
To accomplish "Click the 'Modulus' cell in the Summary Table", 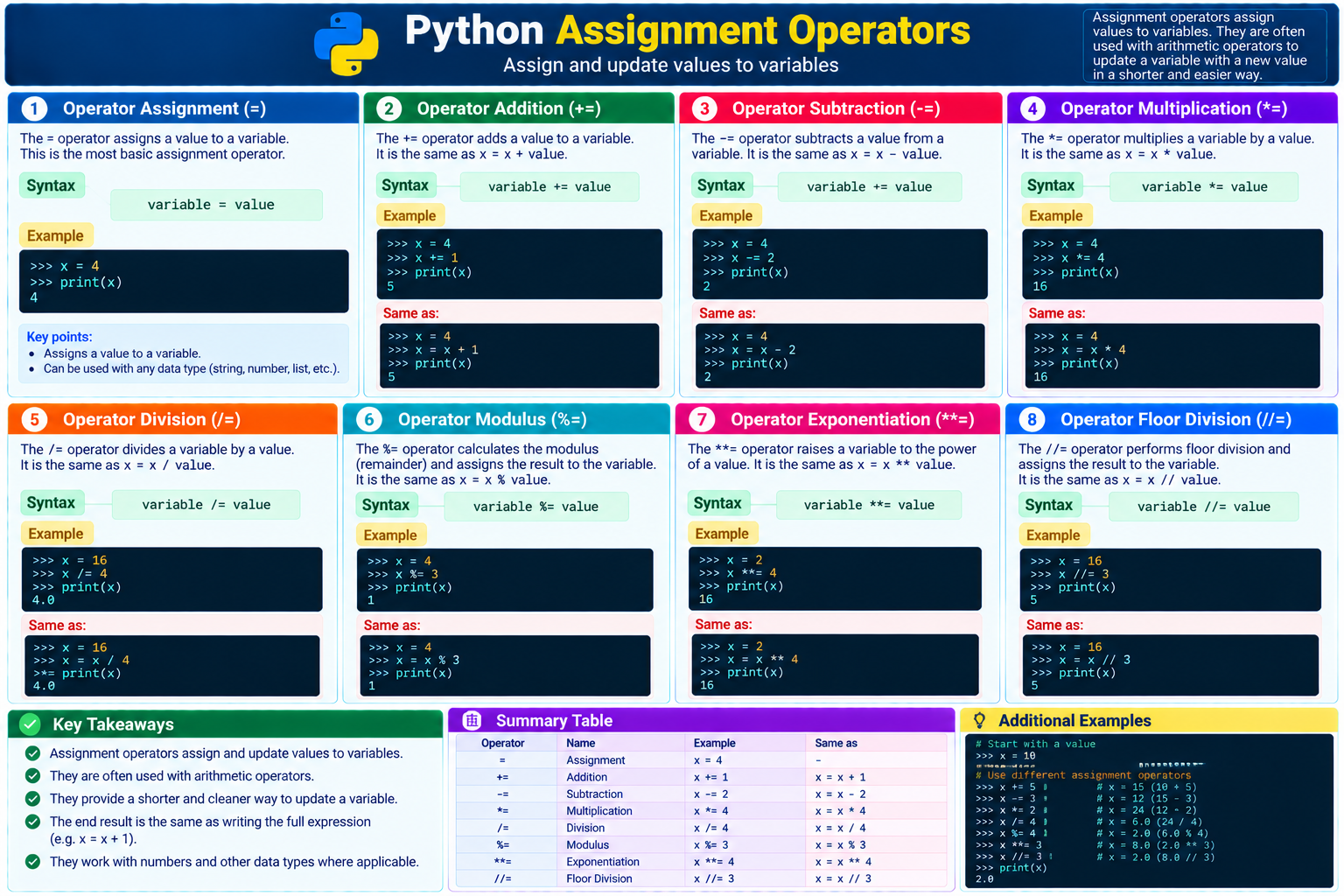I will (x=588, y=845).
